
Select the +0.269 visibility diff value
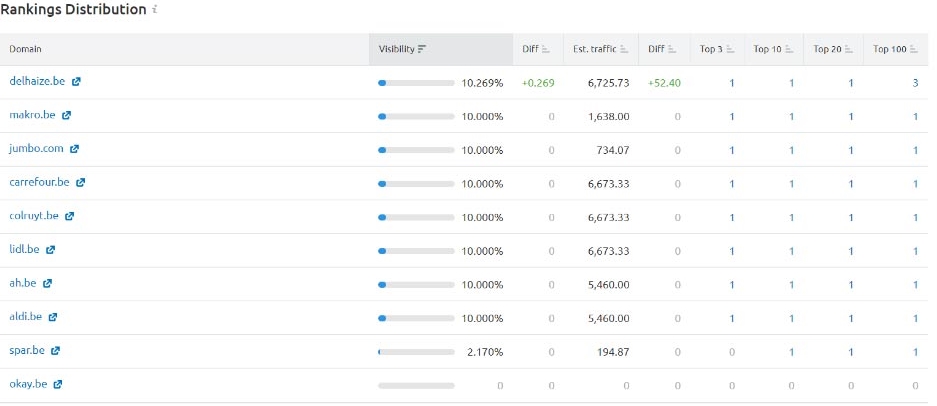click(538, 83)
